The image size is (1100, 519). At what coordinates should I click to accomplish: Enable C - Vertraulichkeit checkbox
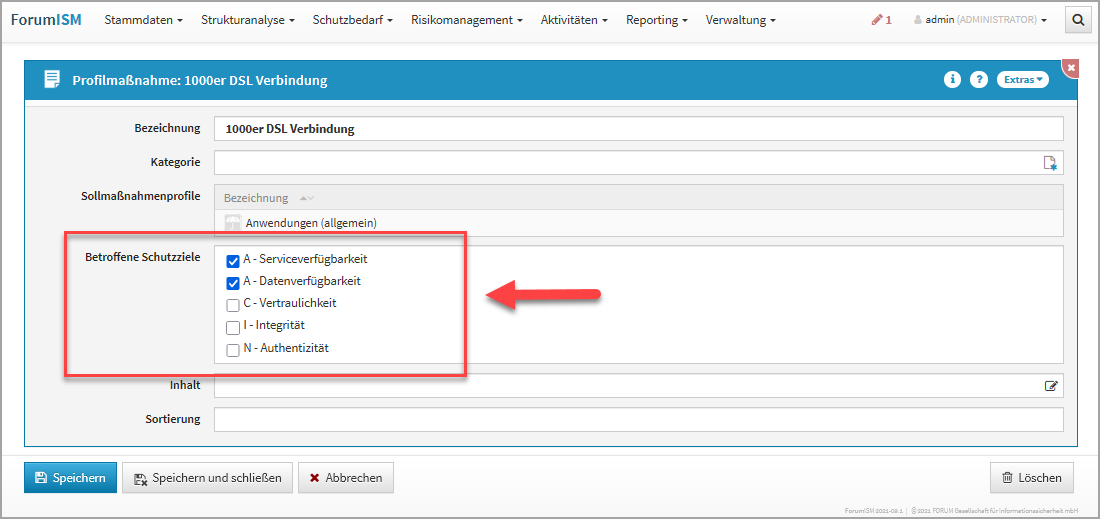[233, 306]
